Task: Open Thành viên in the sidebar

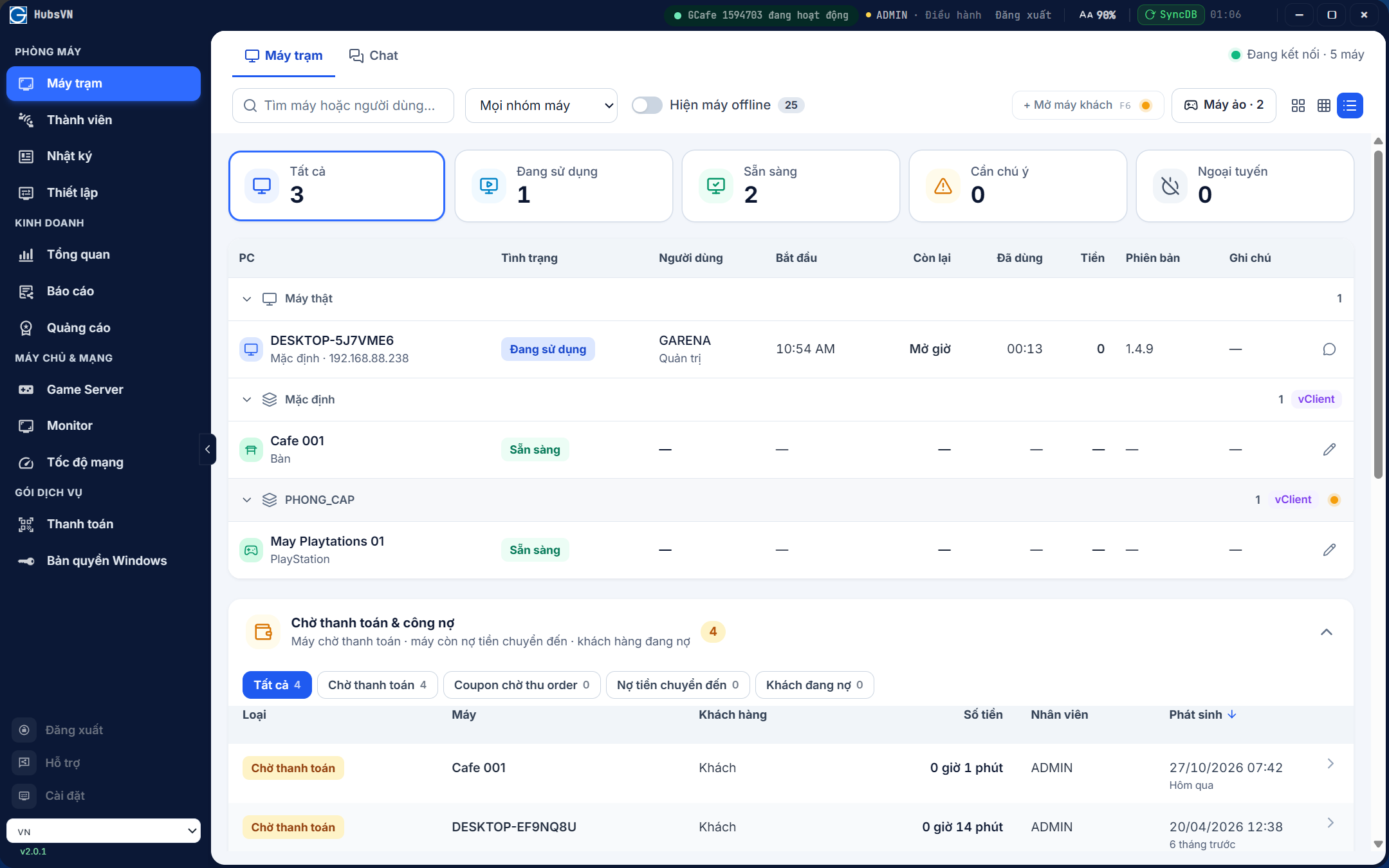Action: (x=103, y=120)
